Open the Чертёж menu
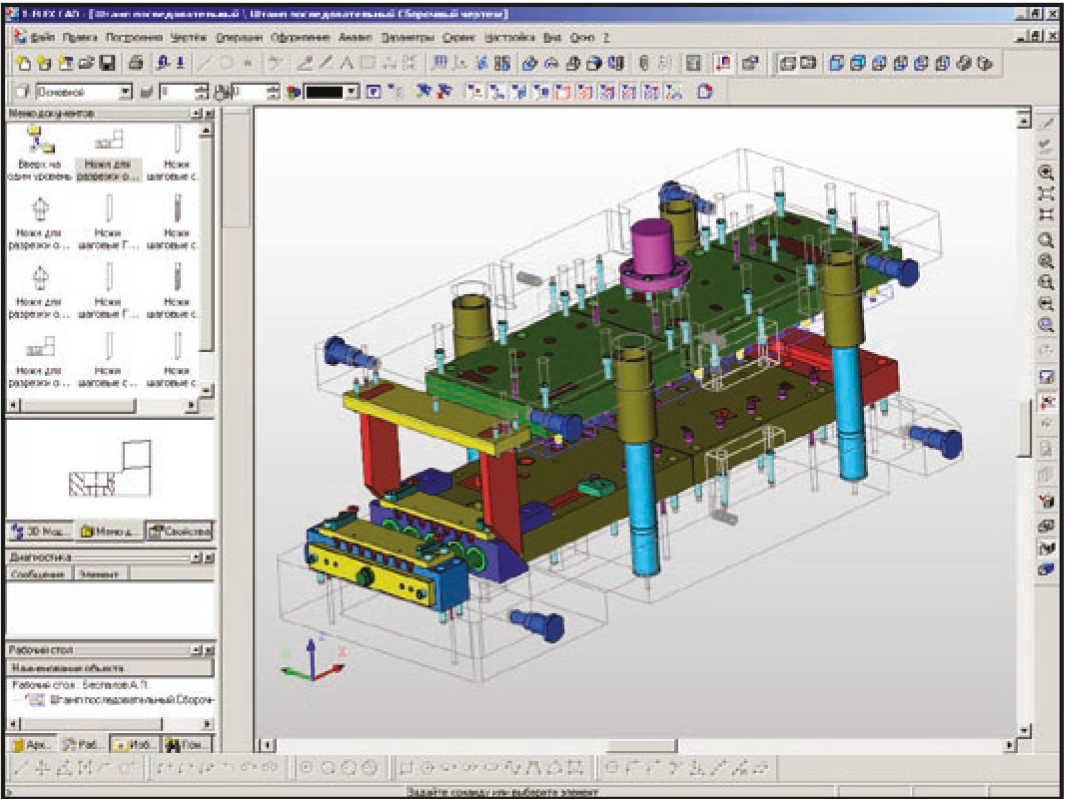This screenshot has height=799, width=1068. (x=189, y=37)
